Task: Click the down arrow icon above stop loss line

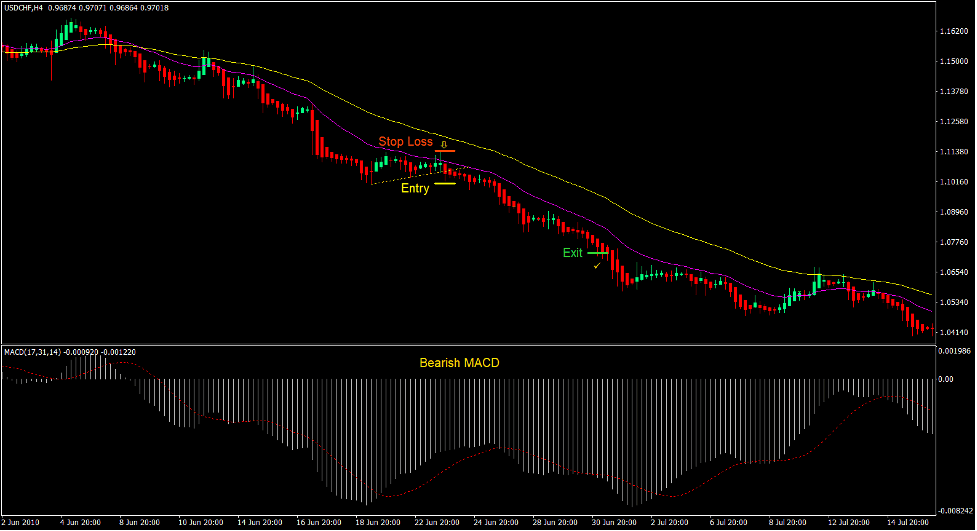Action: point(444,143)
